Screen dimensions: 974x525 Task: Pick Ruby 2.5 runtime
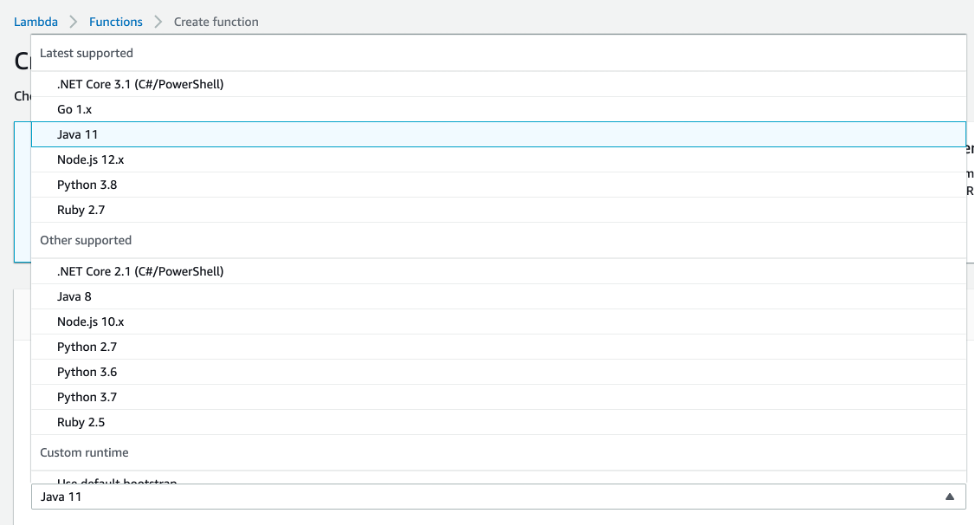pyautogui.click(x=81, y=422)
